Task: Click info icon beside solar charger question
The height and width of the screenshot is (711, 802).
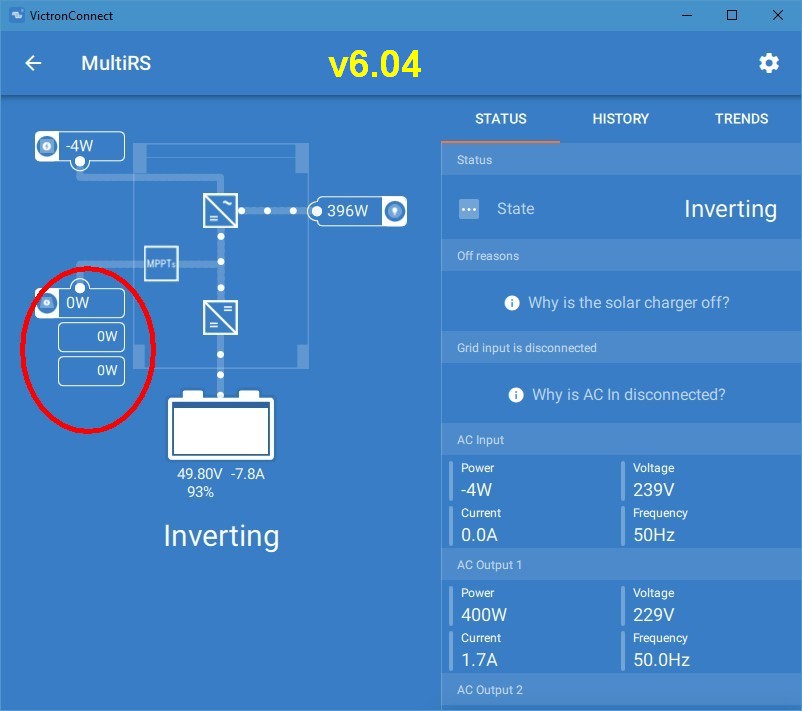Action: (x=511, y=303)
